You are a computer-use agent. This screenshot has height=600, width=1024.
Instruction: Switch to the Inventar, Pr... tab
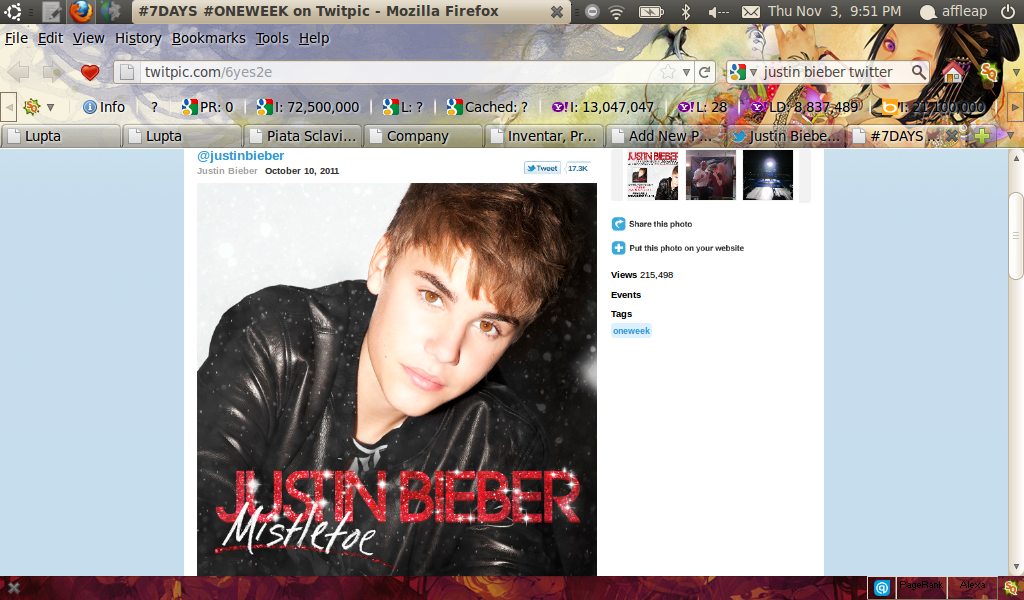coord(544,136)
